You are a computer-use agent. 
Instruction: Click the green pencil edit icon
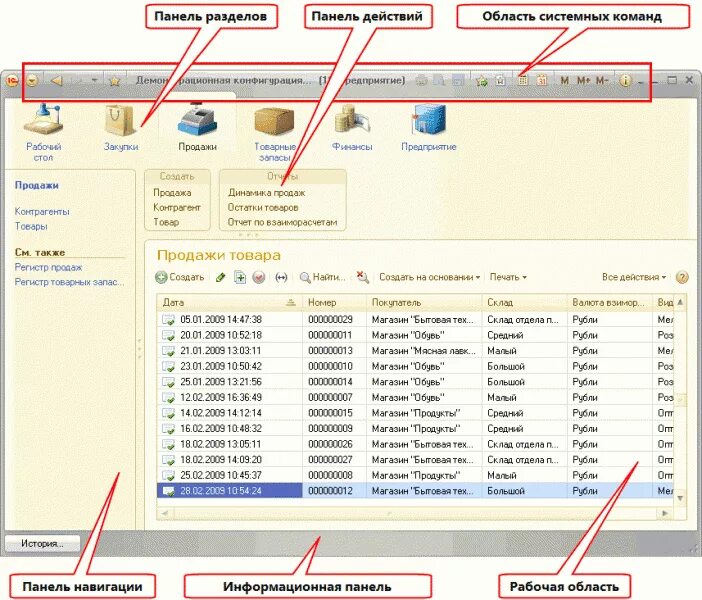(x=220, y=278)
